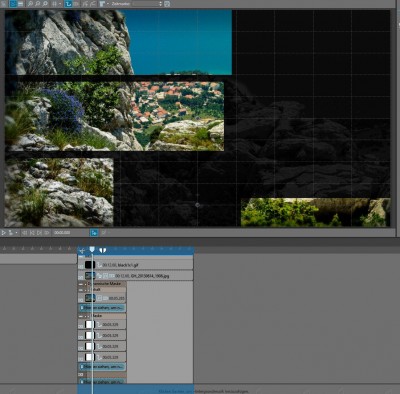The width and height of the screenshot is (400, 394).
Task: Click the time display field under the preview
Action: point(62,233)
